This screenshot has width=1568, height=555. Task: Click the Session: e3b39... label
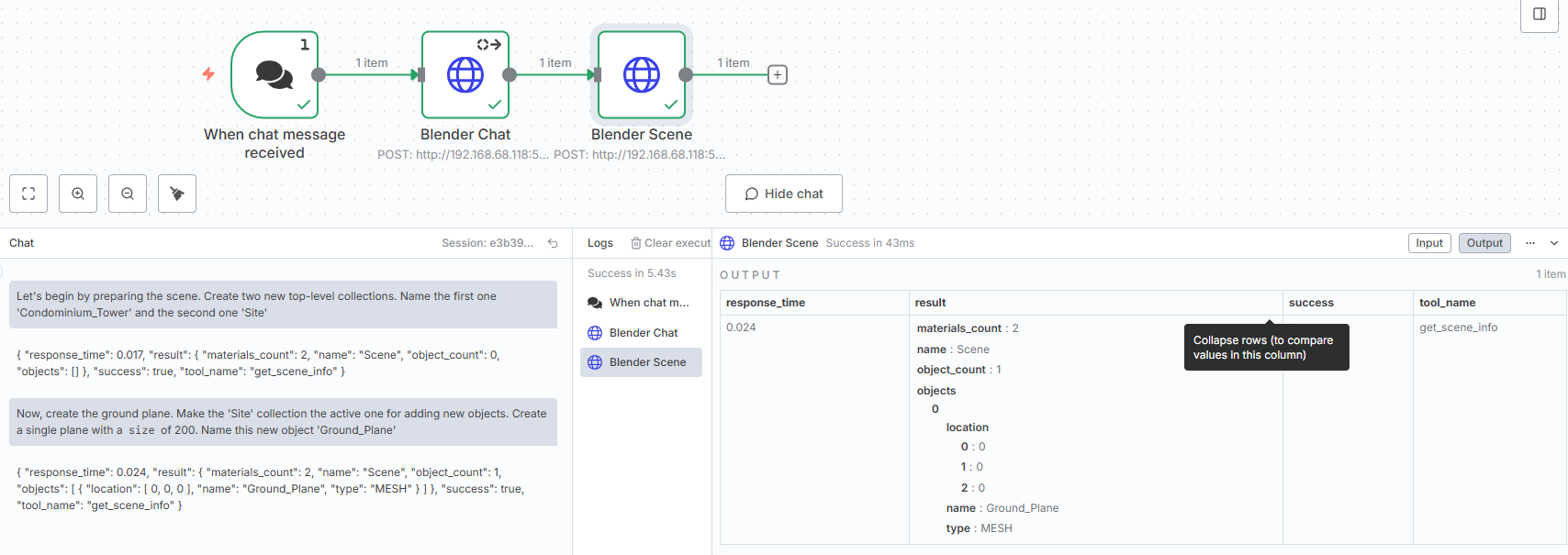pos(487,243)
